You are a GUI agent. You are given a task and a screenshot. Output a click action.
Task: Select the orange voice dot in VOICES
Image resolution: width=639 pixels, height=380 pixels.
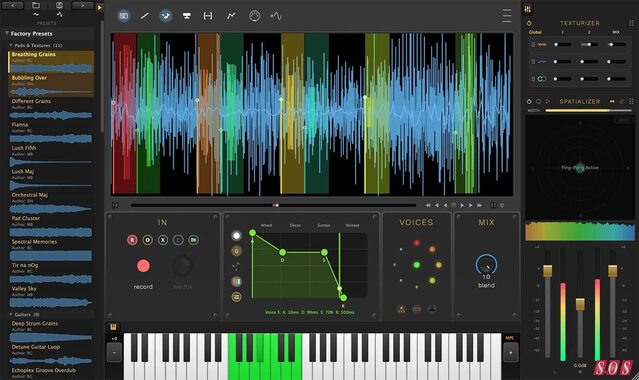432,249
